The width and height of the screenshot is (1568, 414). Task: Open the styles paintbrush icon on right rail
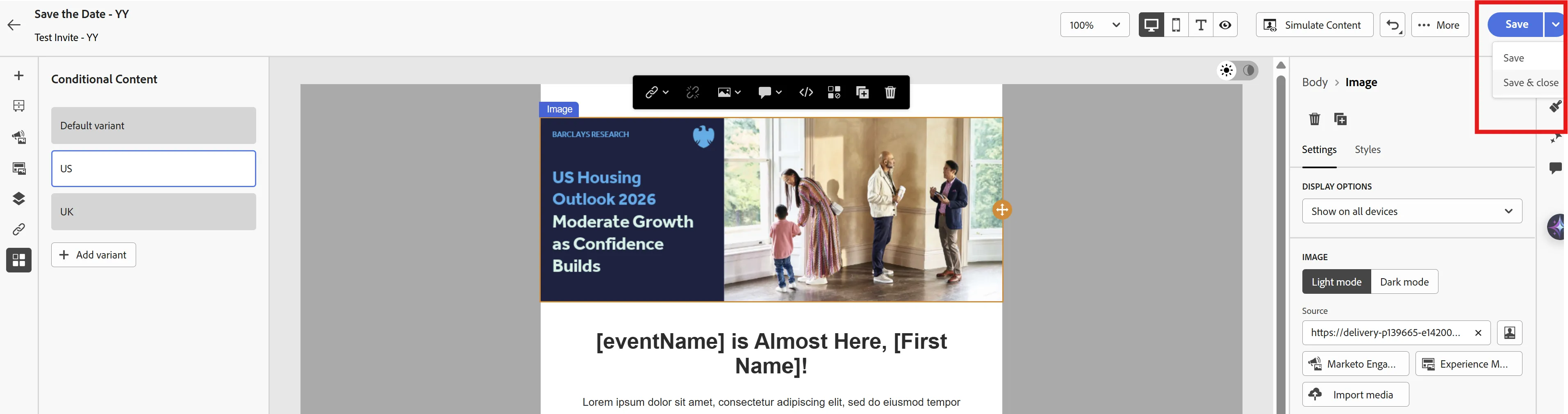pyautogui.click(x=1555, y=107)
